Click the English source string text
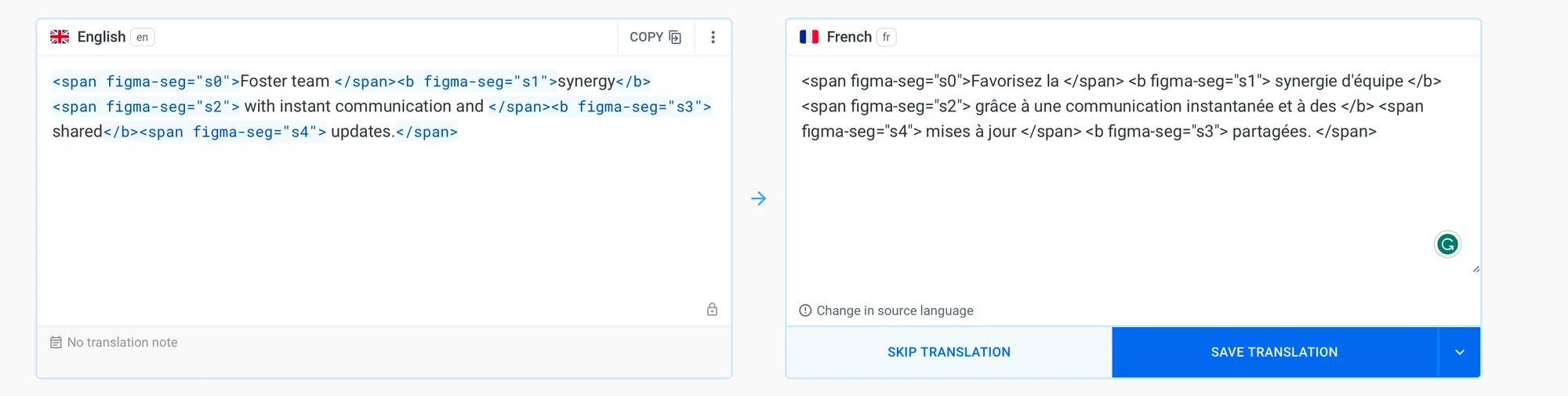The width and height of the screenshot is (1568, 396). (x=382, y=107)
